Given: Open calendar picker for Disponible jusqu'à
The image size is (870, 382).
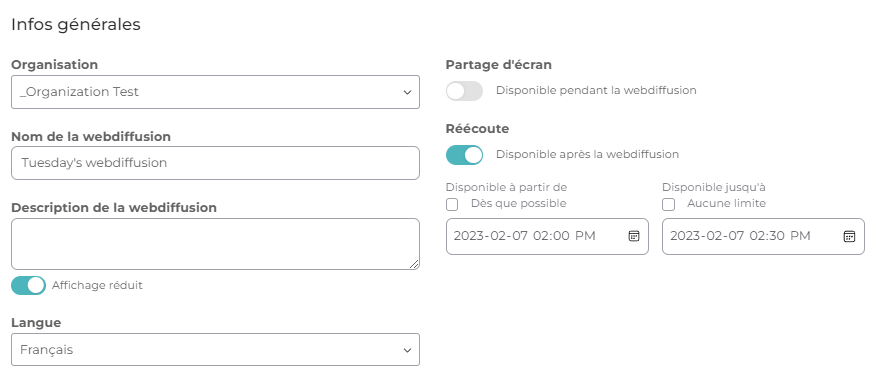Looking at the screenshot, I should click(x=849, y=236).
